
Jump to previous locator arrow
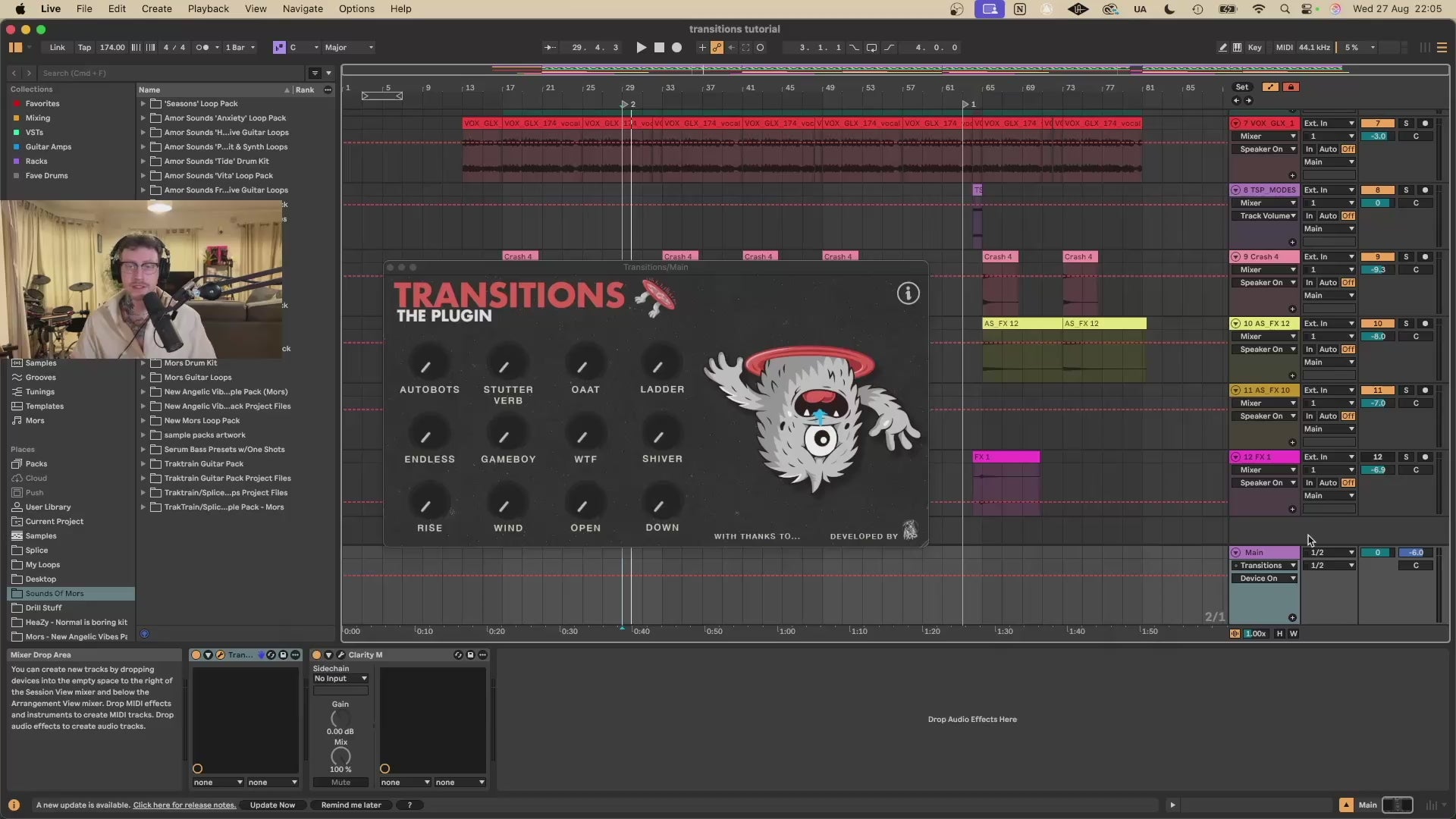tap(1236, 100)
